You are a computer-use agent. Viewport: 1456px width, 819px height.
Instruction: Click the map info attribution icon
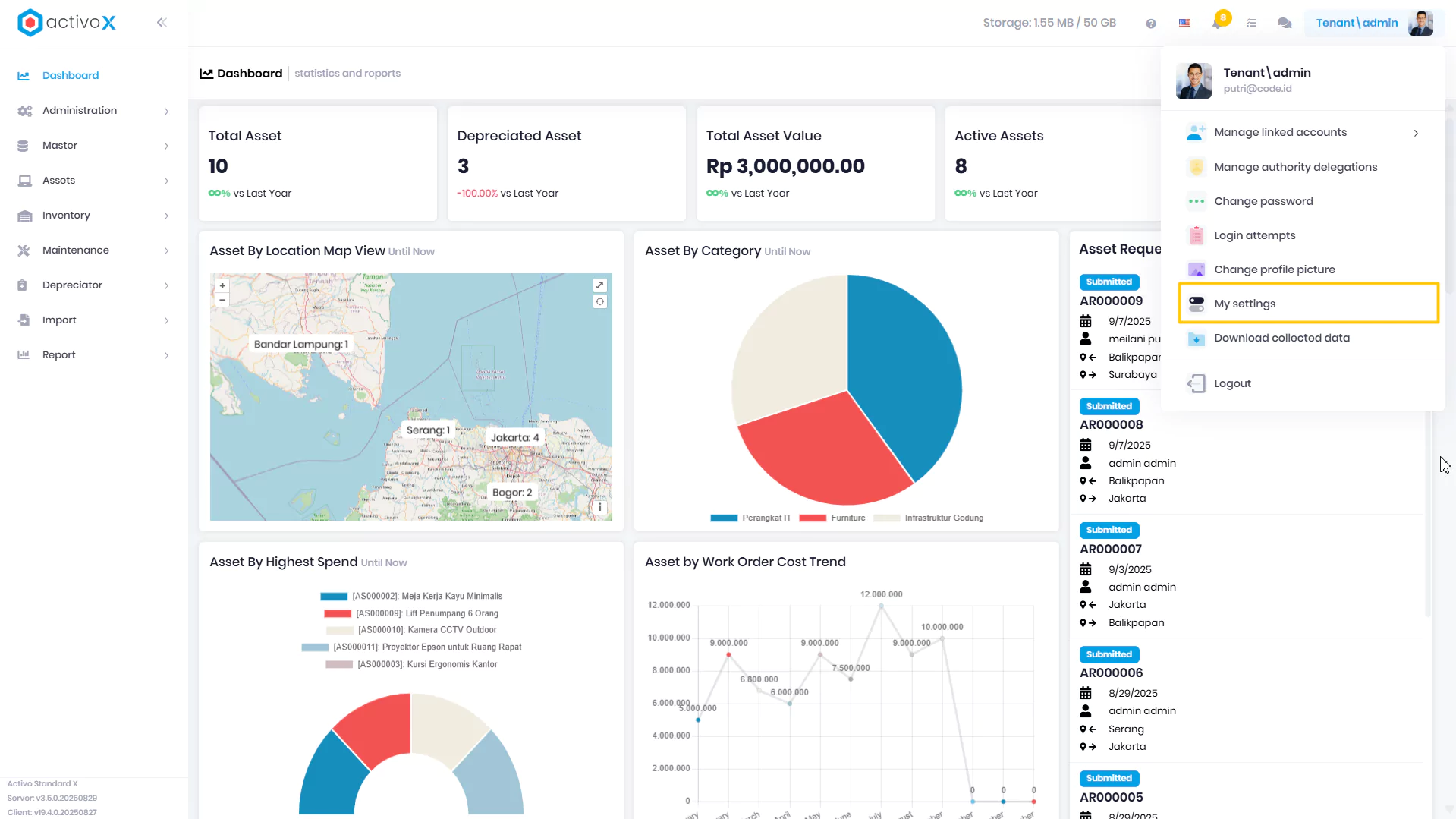click(600, 507)
